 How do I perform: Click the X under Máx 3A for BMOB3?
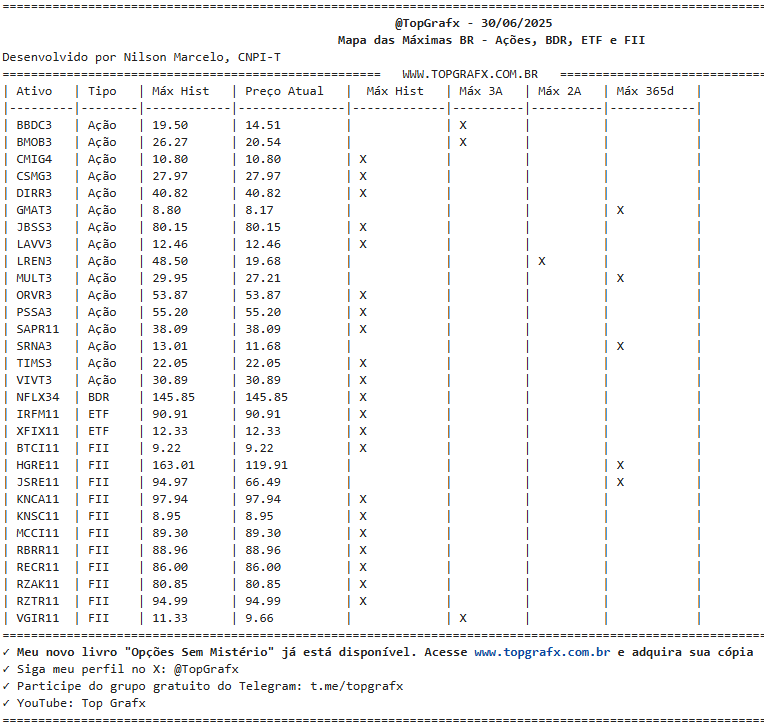(463, 142)
